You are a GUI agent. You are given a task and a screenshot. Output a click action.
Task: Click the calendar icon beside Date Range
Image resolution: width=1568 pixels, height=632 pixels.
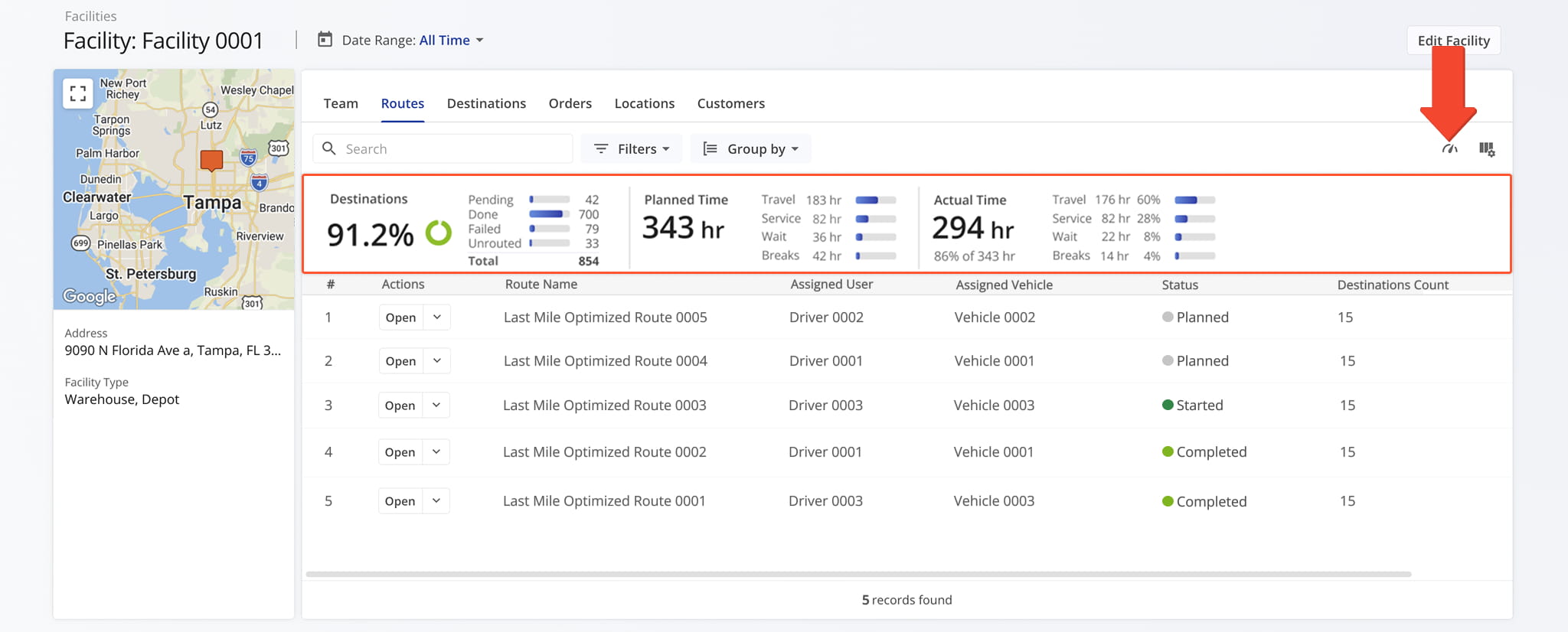click(x=325, y=40)
